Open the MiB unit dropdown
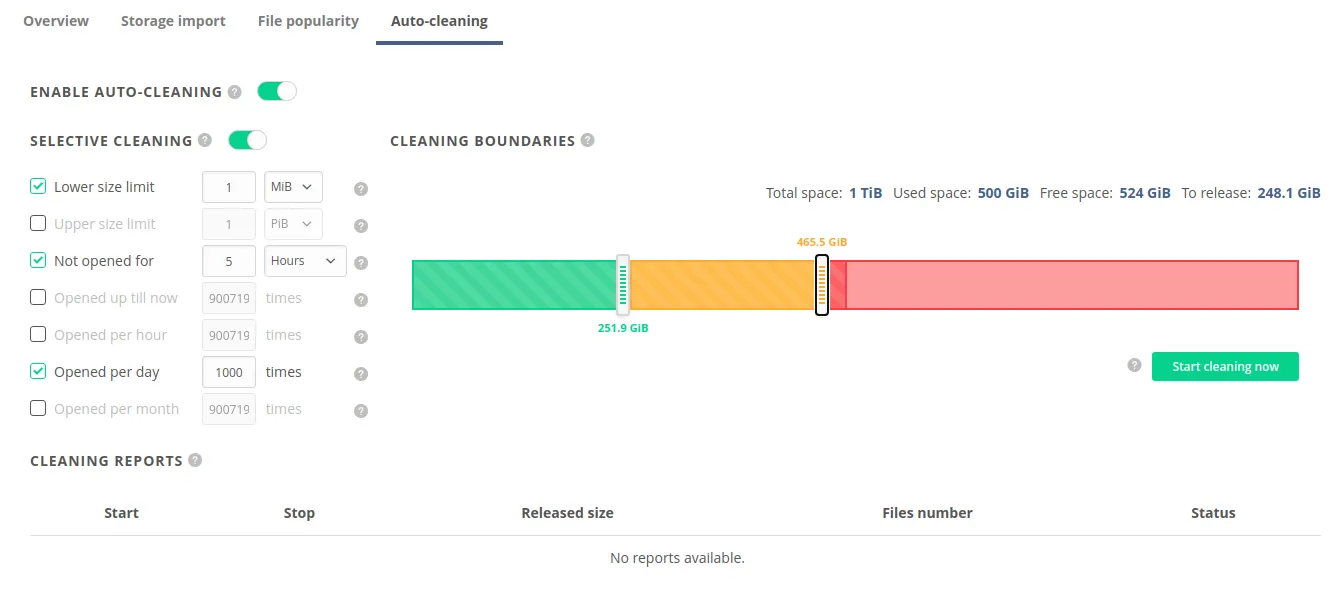This screenshot has width=1339, height=593. (292, 187)
